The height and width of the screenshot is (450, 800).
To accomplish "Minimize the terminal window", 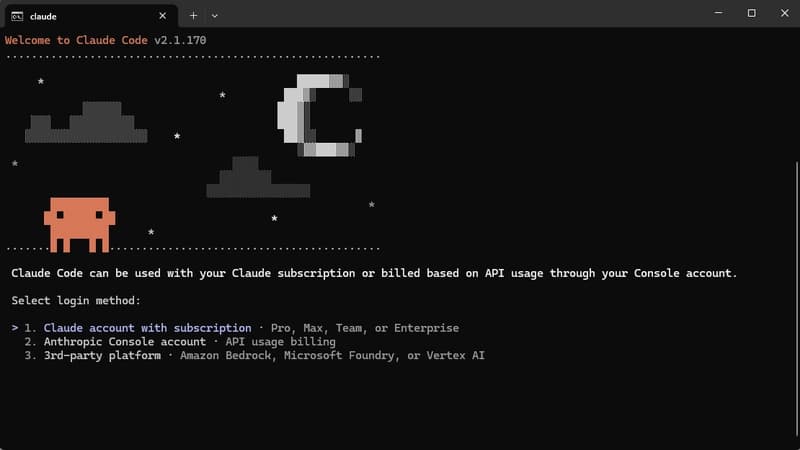I will pyautogui.click(x=718, y=13).
